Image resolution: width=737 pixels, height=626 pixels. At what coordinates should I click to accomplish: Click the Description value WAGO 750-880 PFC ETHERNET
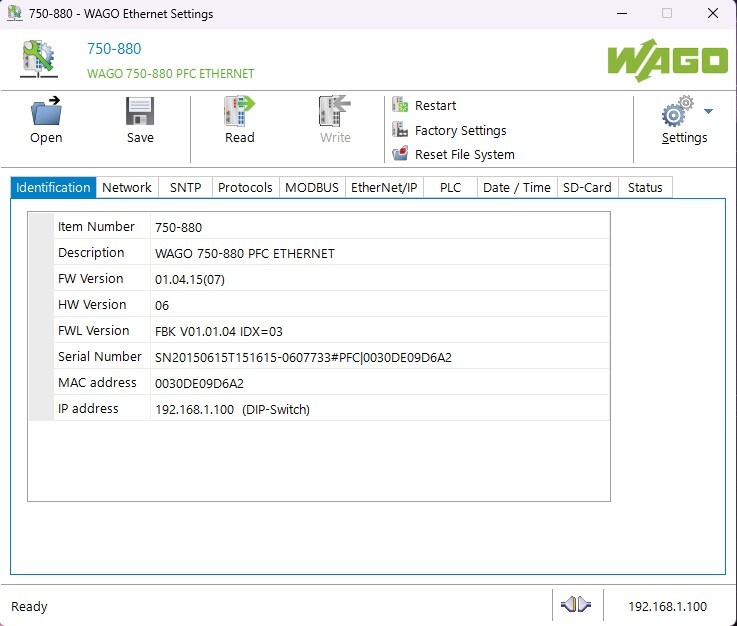244,254
